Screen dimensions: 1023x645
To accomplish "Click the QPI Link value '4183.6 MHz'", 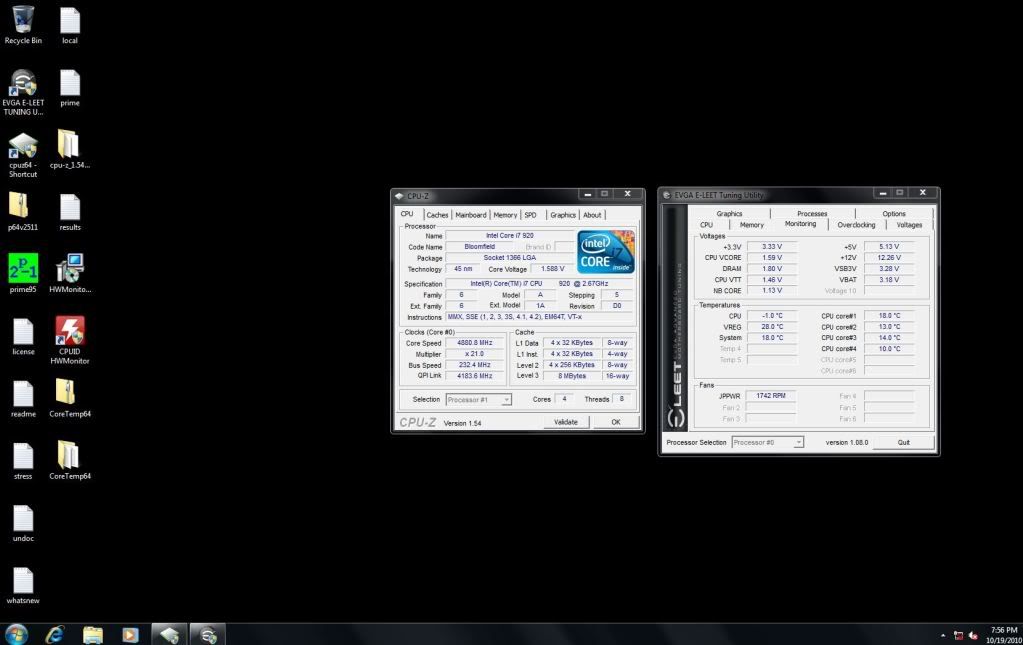I will 474,376.
